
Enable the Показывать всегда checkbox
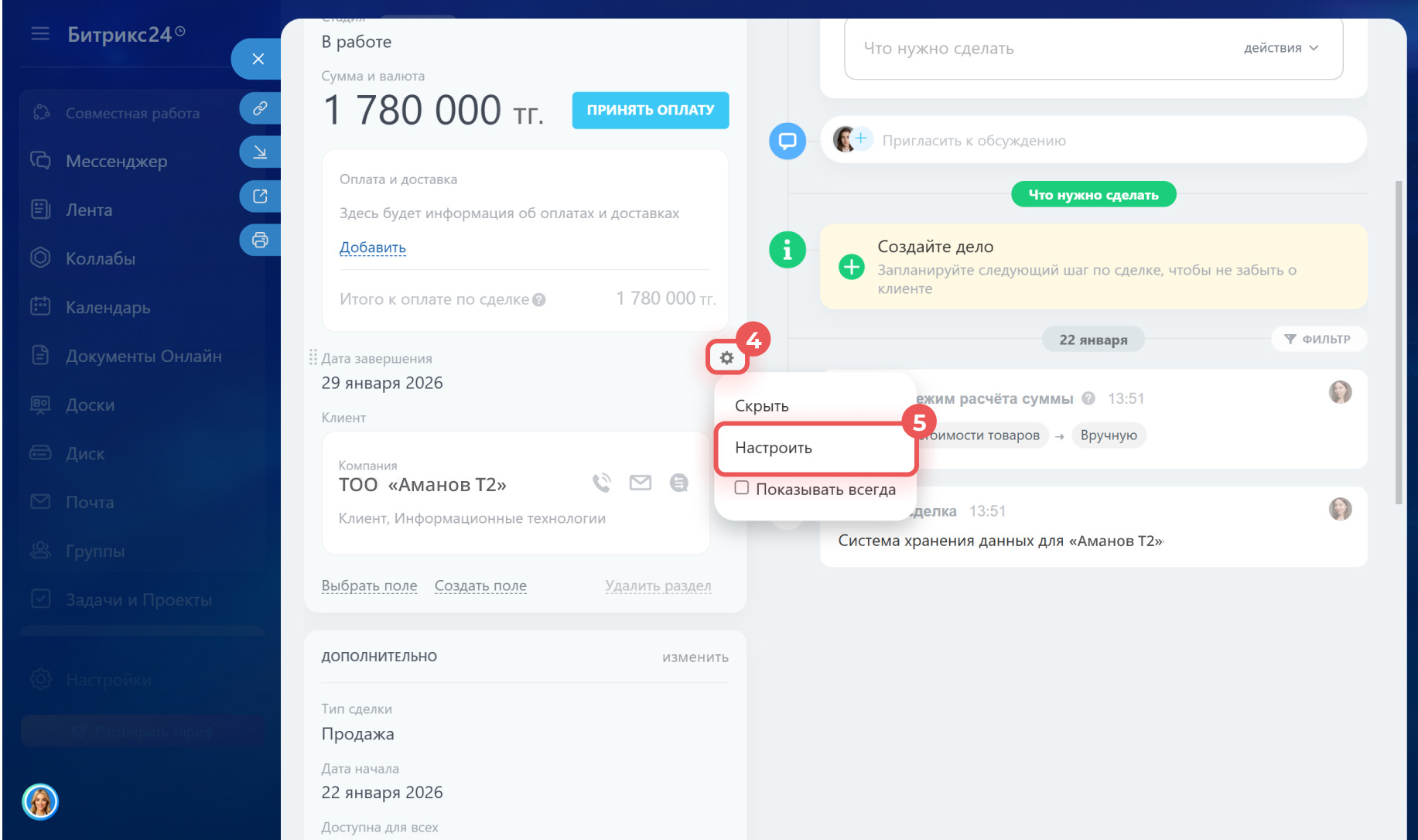pos(742,488)
